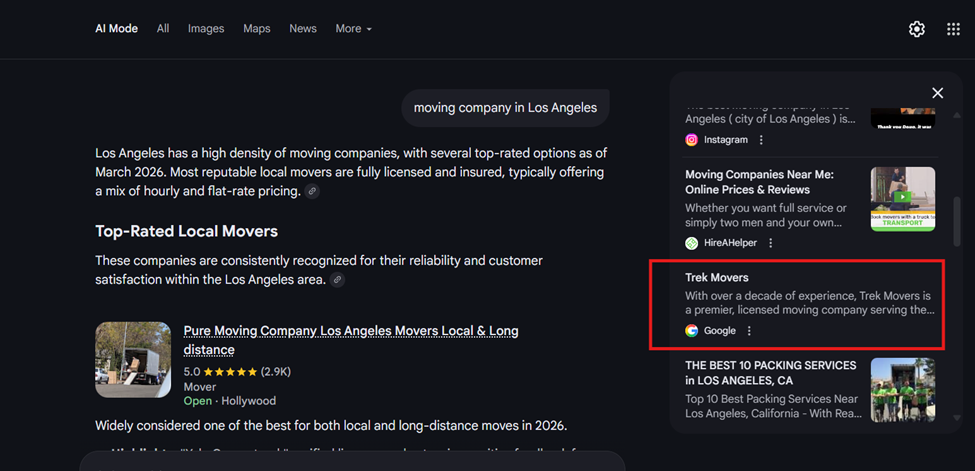Close the sources side panel

point(937,93)
